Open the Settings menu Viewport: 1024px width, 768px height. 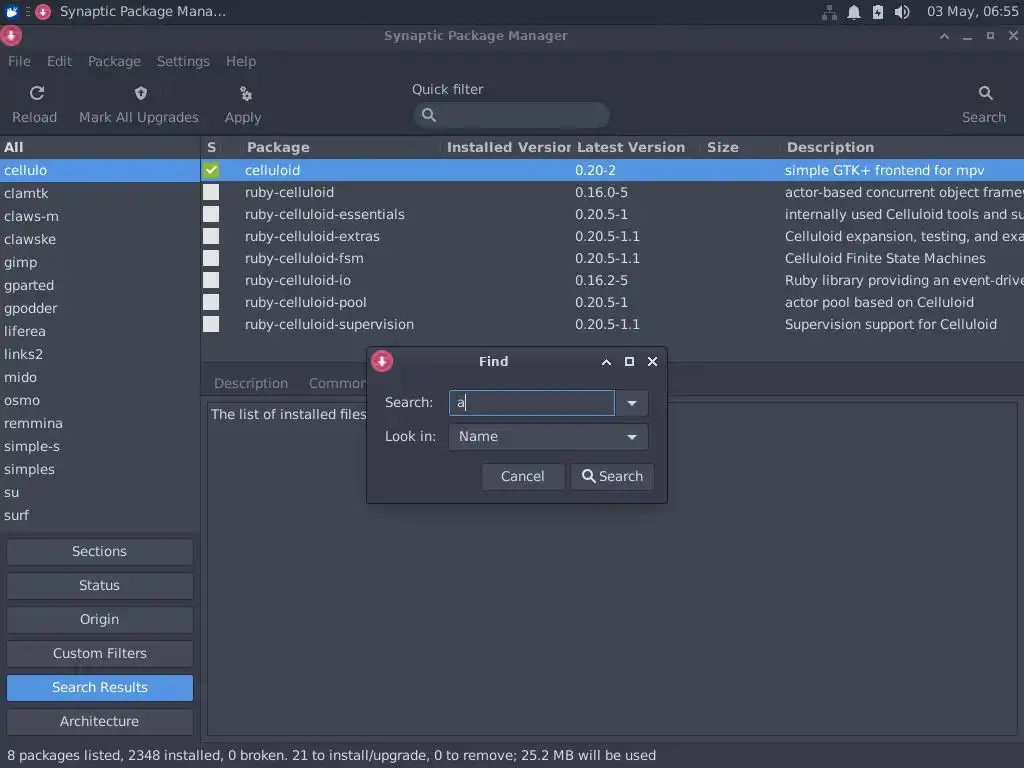tap(183, 61)
